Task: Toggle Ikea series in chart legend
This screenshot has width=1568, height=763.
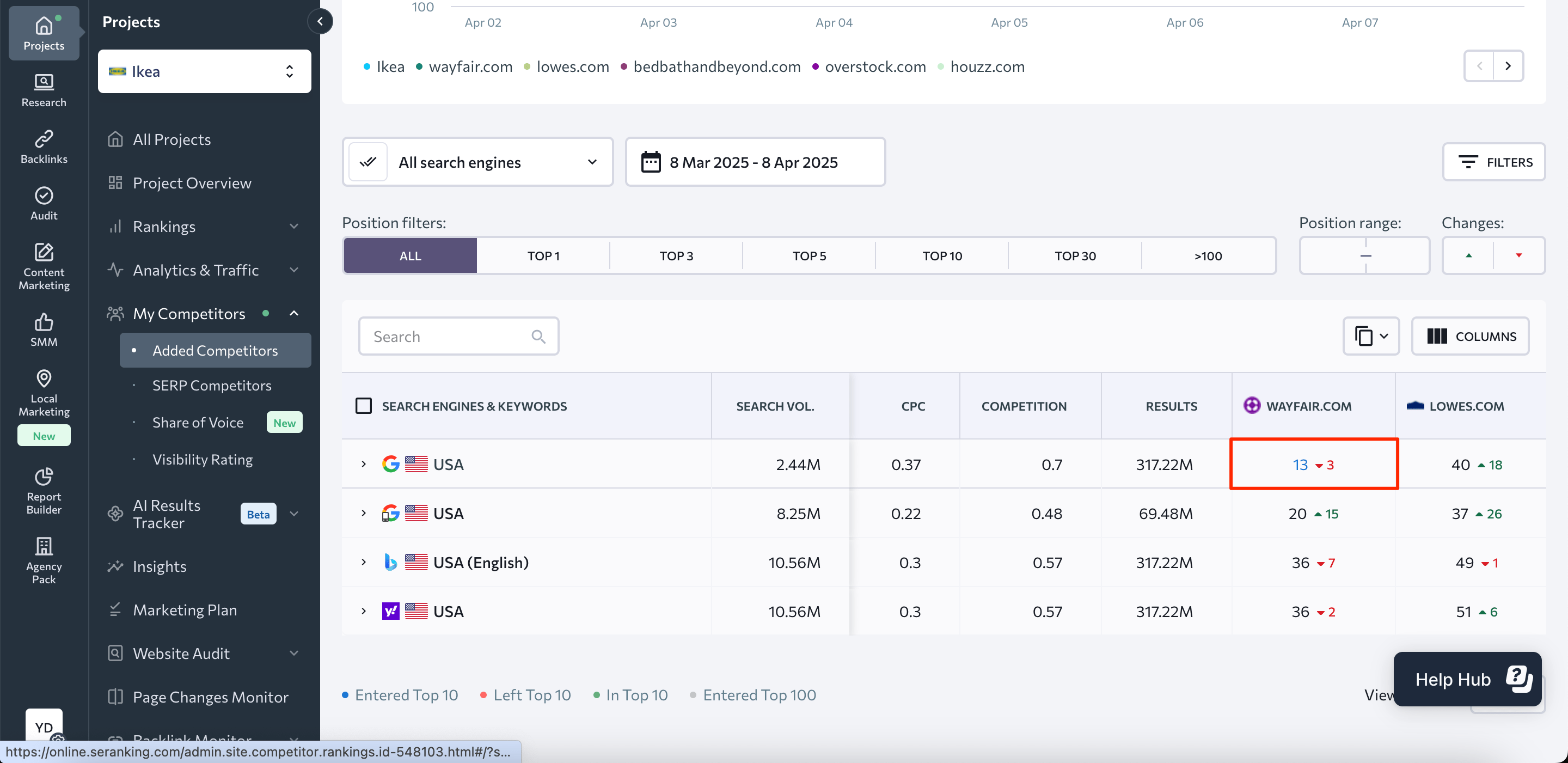Action: pyautogui.click(x=384, y=66)
